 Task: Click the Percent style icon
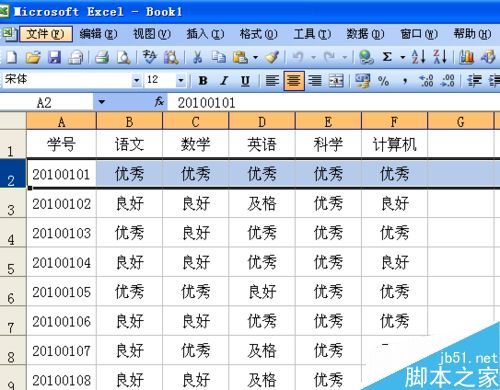pos(383,81)
